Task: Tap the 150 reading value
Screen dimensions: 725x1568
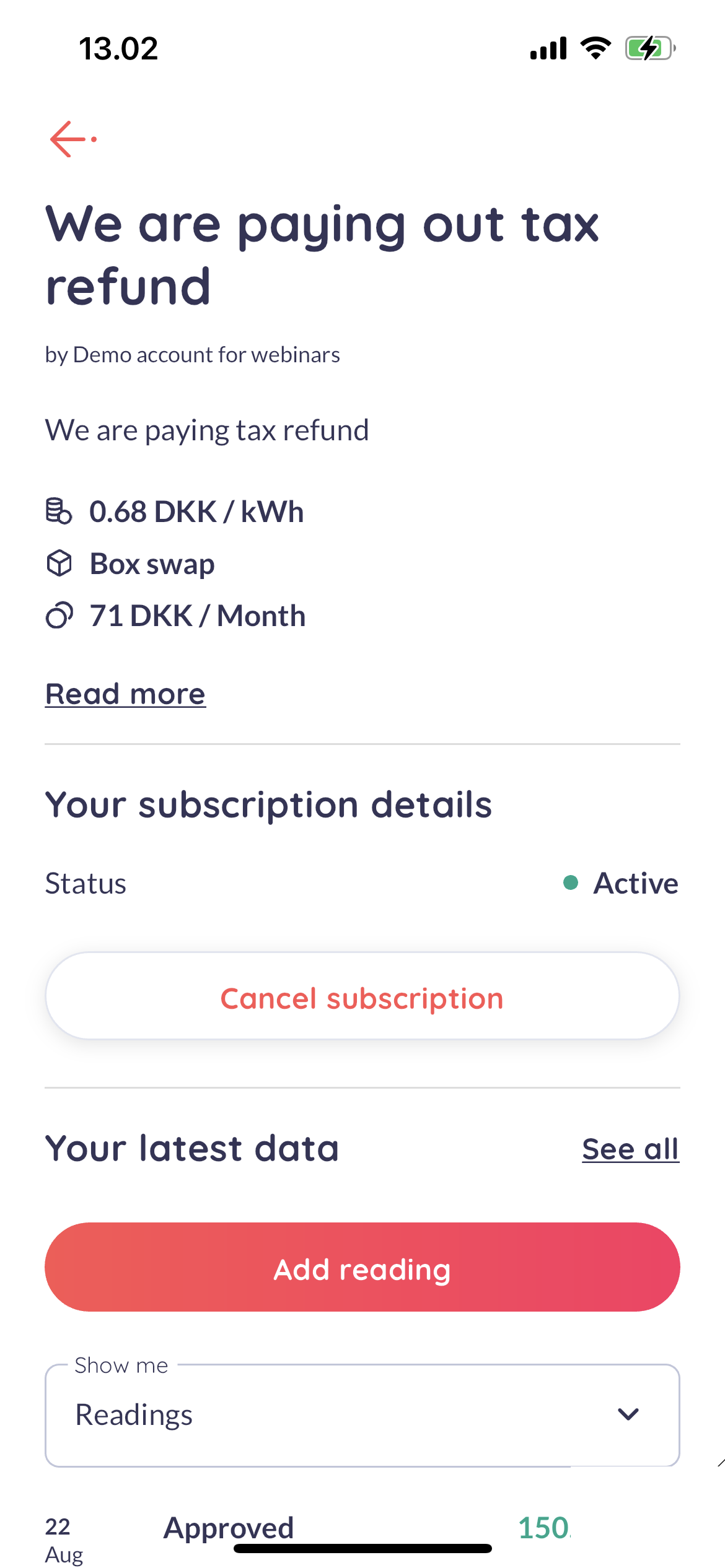Action: (543, 1528)
